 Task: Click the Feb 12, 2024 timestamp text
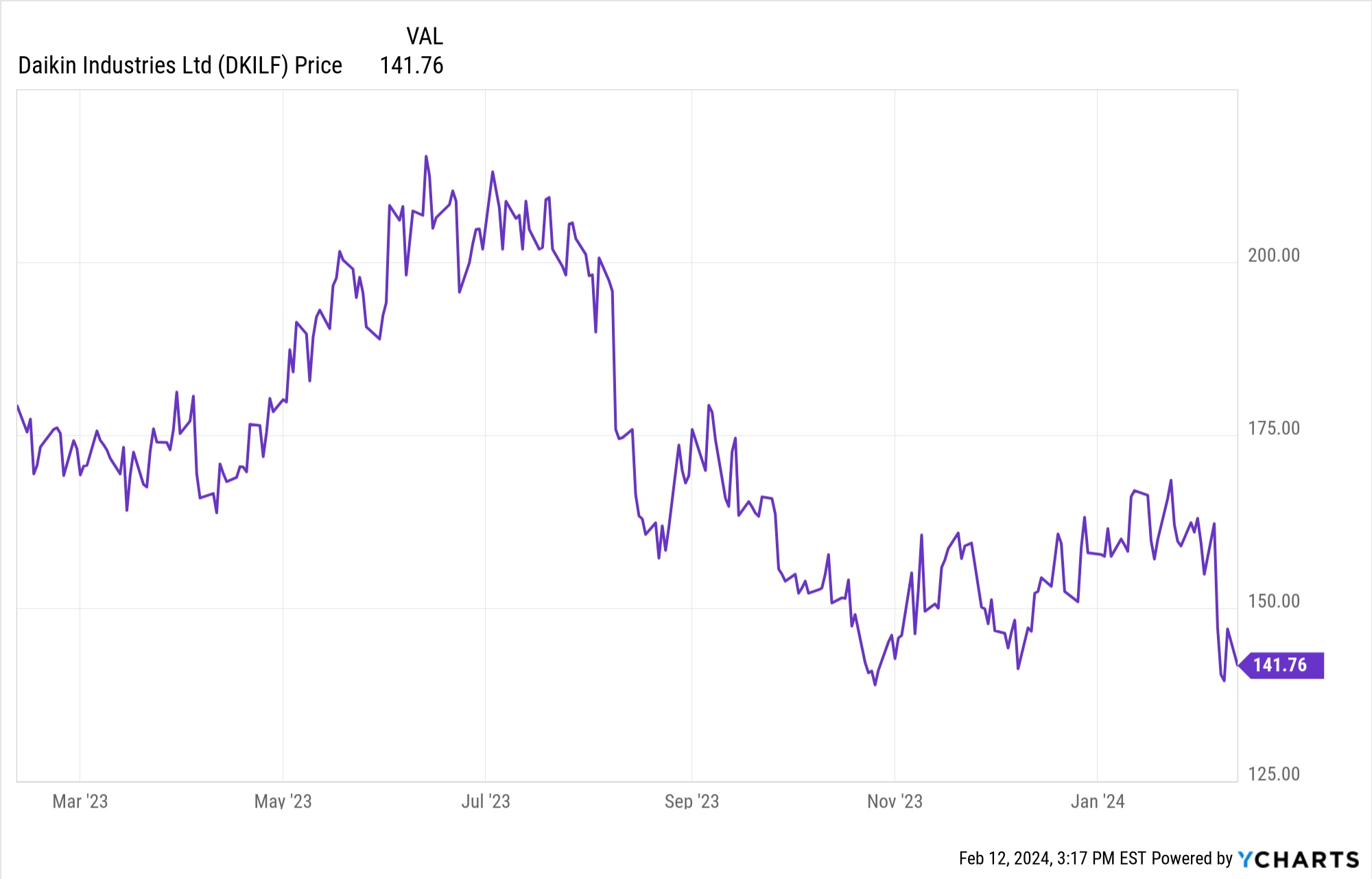click(x=1052, y=858)
